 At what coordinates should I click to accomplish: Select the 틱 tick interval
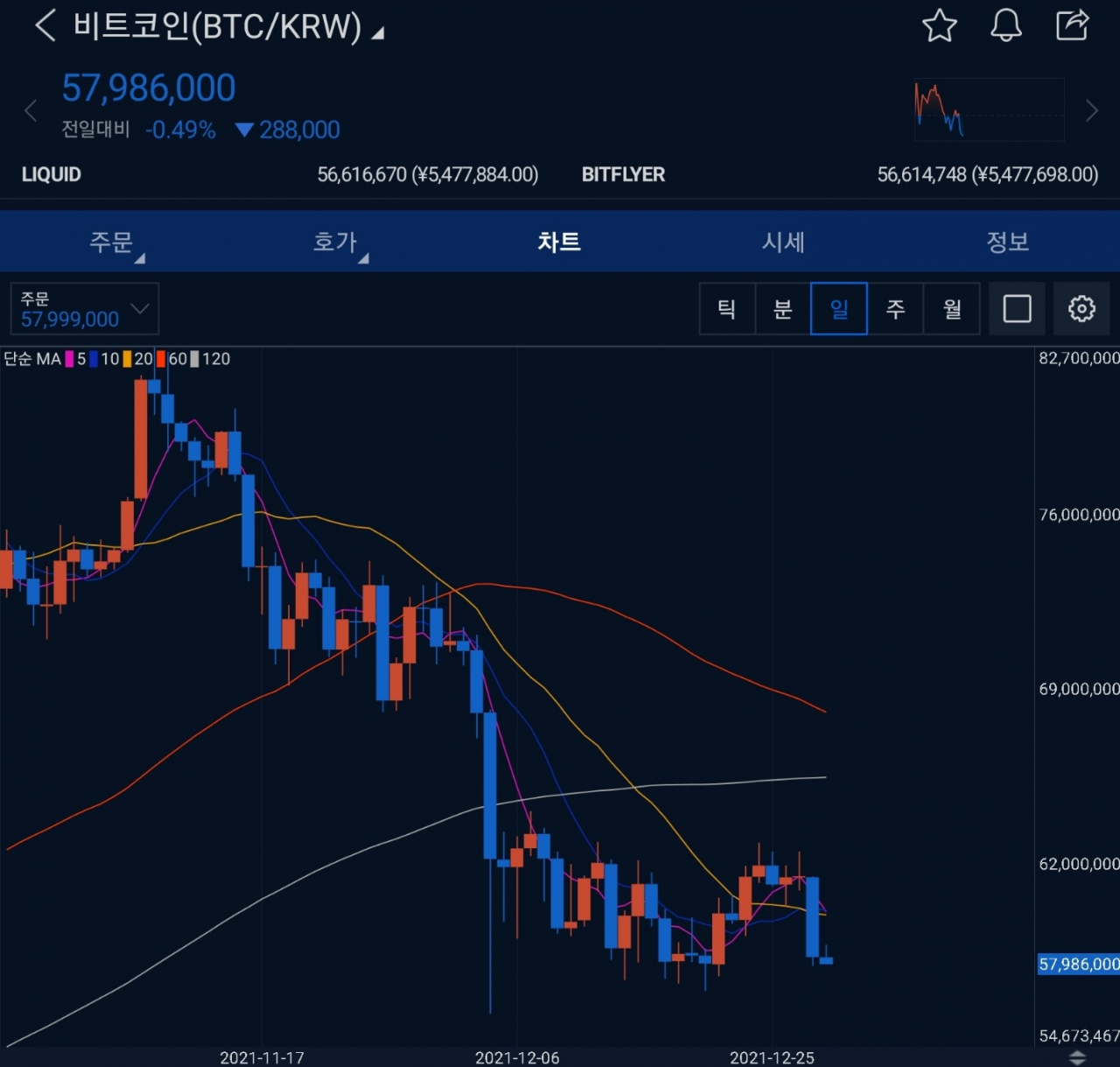(x=726, y=308)
